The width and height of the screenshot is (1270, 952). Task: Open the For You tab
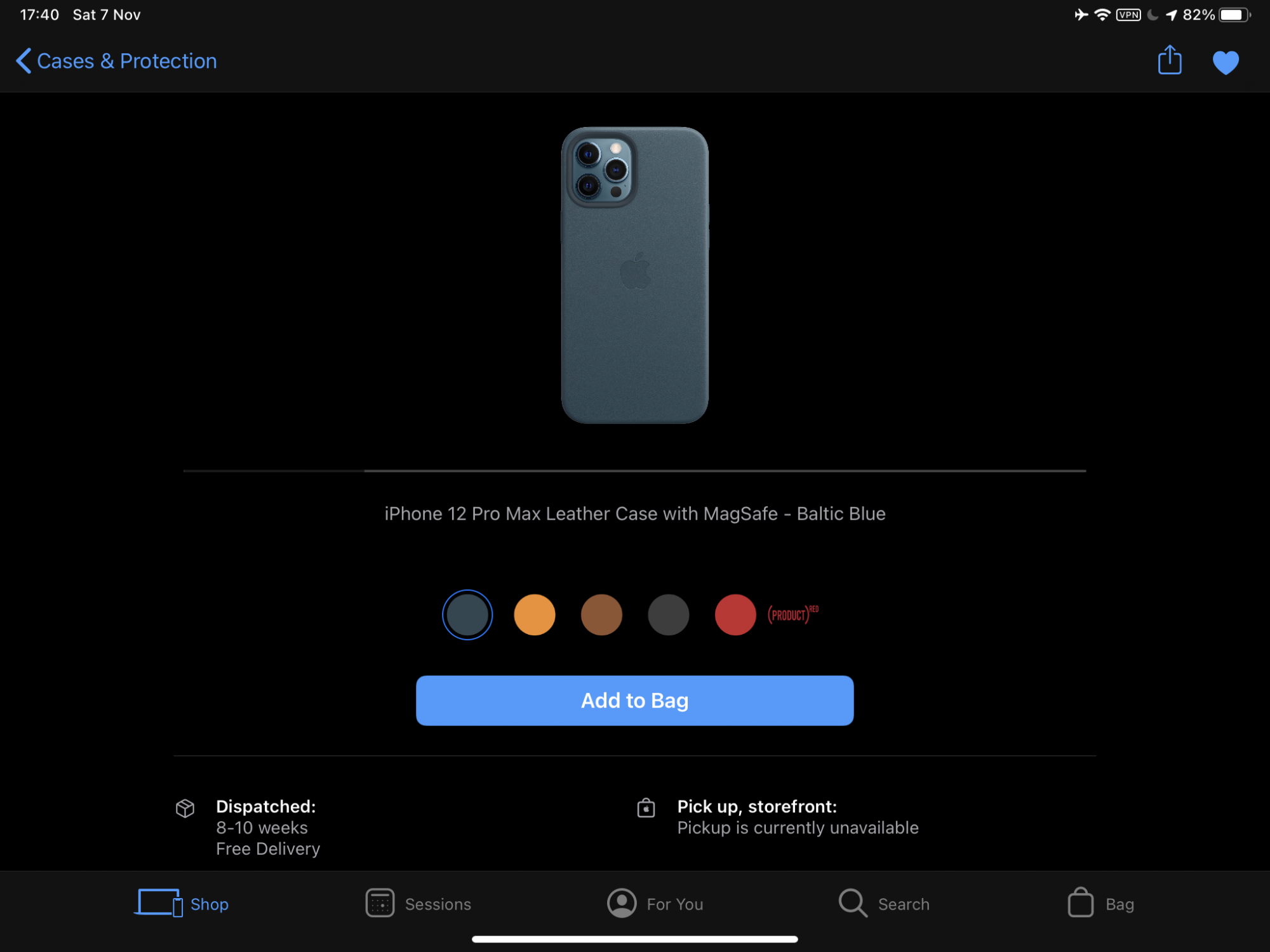(x=655, y=903)
